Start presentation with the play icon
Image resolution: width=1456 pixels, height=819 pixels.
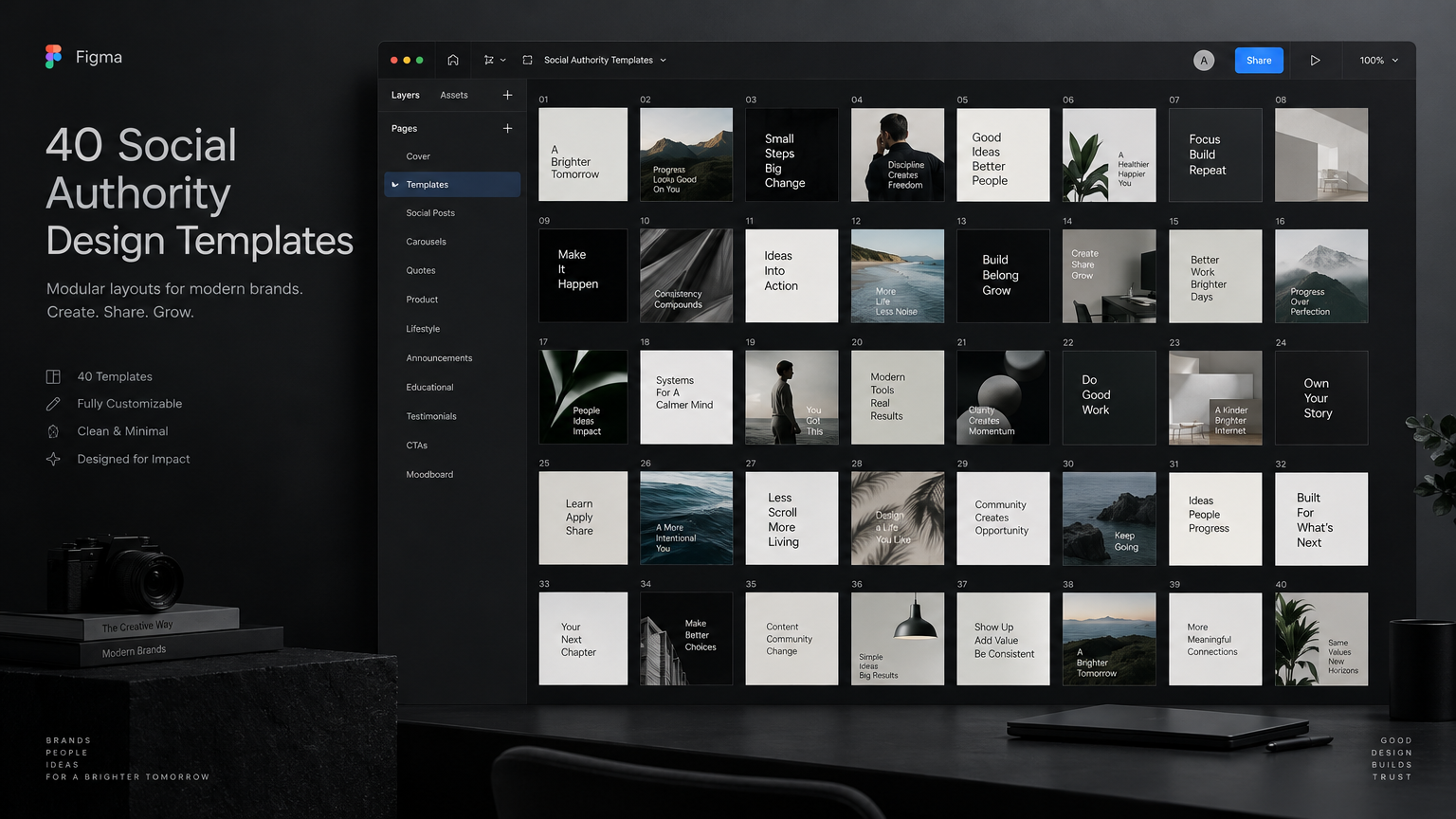pos(1315,60)
